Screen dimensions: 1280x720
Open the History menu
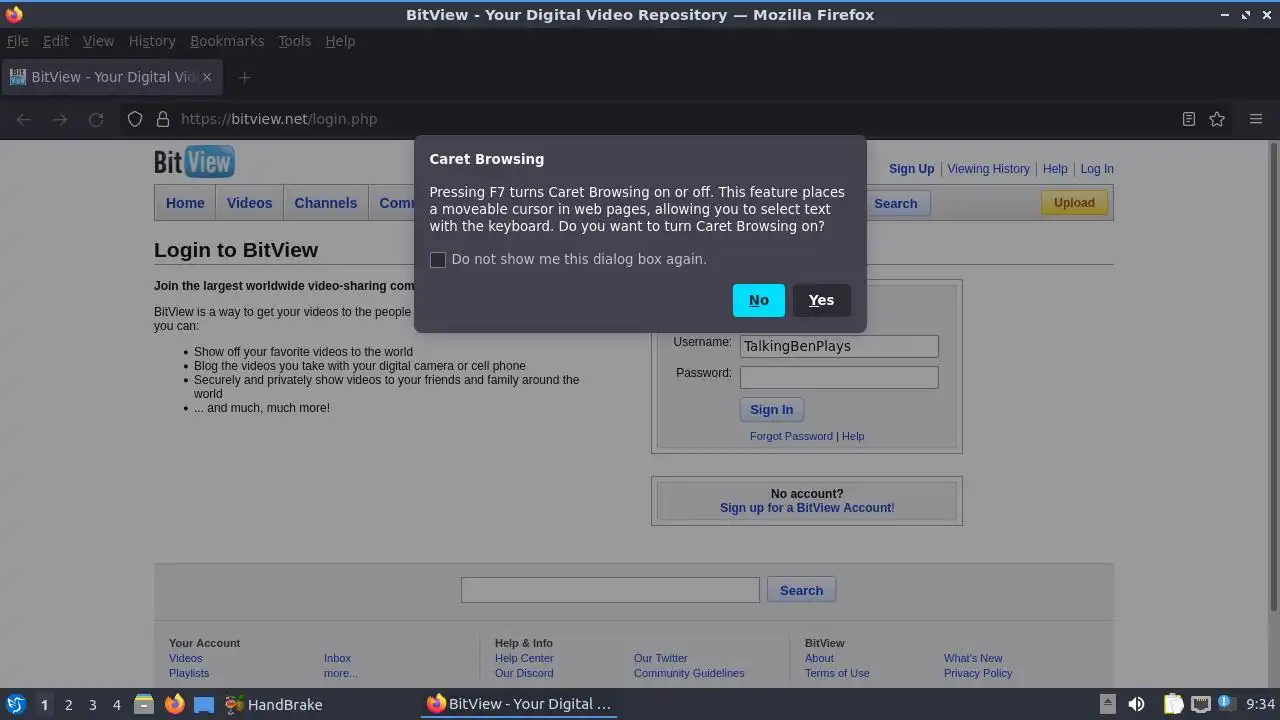(152, 41)
